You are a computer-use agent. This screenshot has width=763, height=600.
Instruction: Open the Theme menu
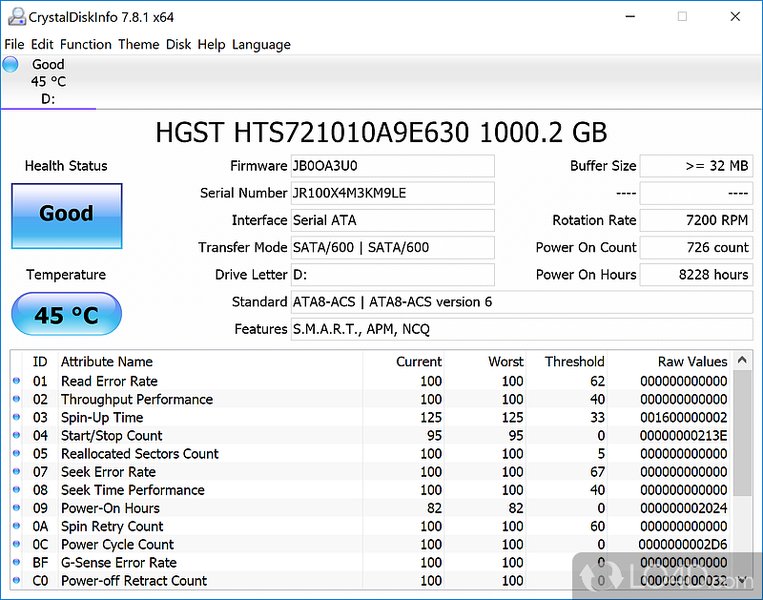point(139,44)
